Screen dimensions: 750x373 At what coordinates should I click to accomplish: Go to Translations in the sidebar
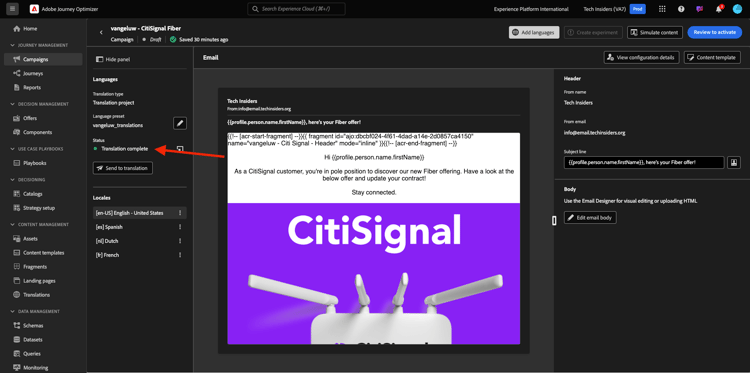[x=36, y=295]
